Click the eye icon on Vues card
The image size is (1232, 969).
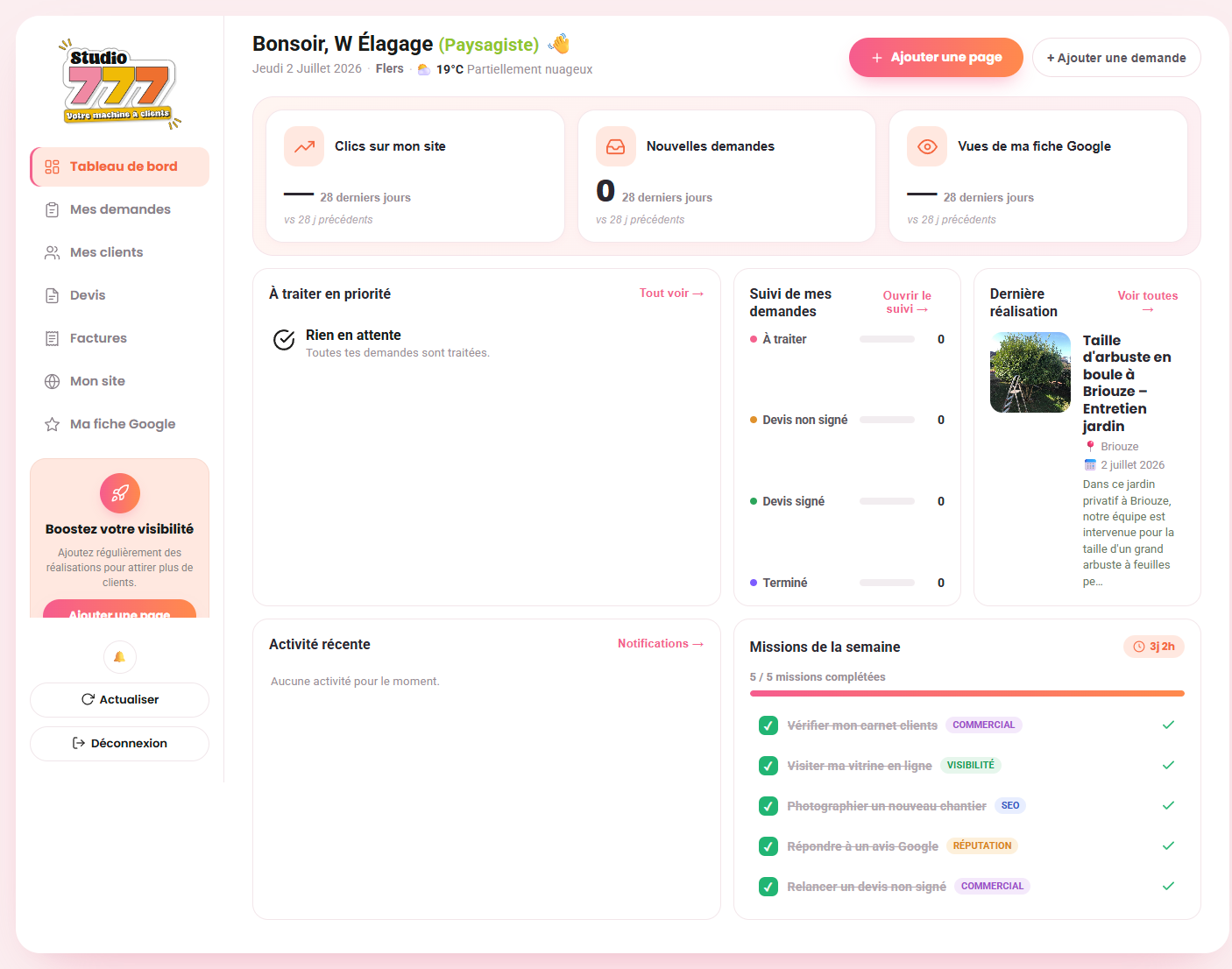pyautogui.click(x=927, y=146)
